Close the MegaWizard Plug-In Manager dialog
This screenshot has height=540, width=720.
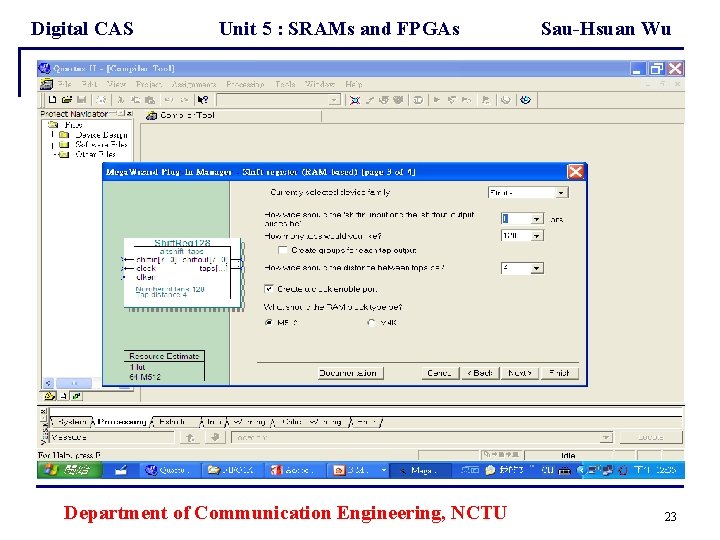pyautogui.click(x=575, y=172)
